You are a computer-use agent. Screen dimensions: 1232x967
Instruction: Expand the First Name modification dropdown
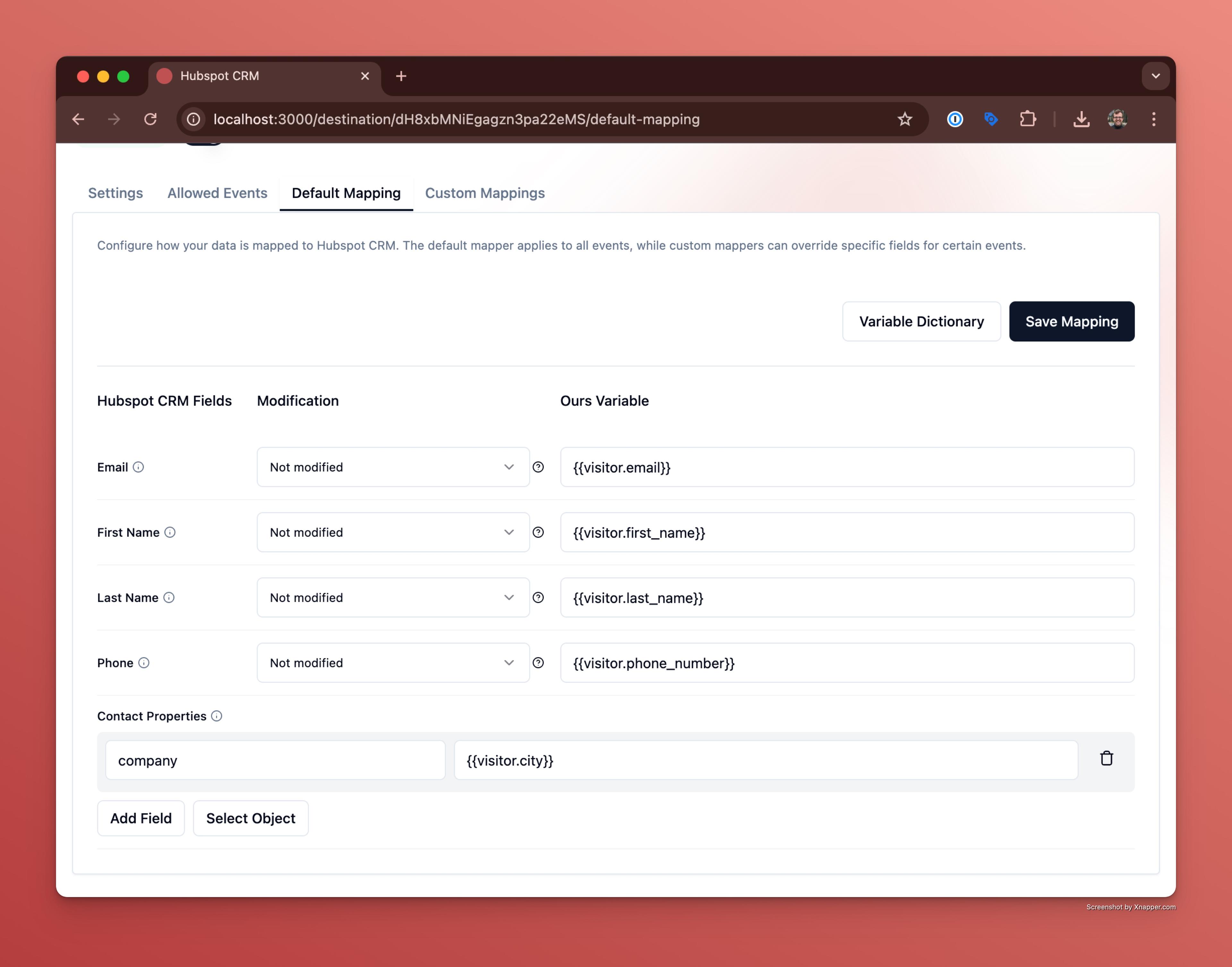(x=393, y=532)
